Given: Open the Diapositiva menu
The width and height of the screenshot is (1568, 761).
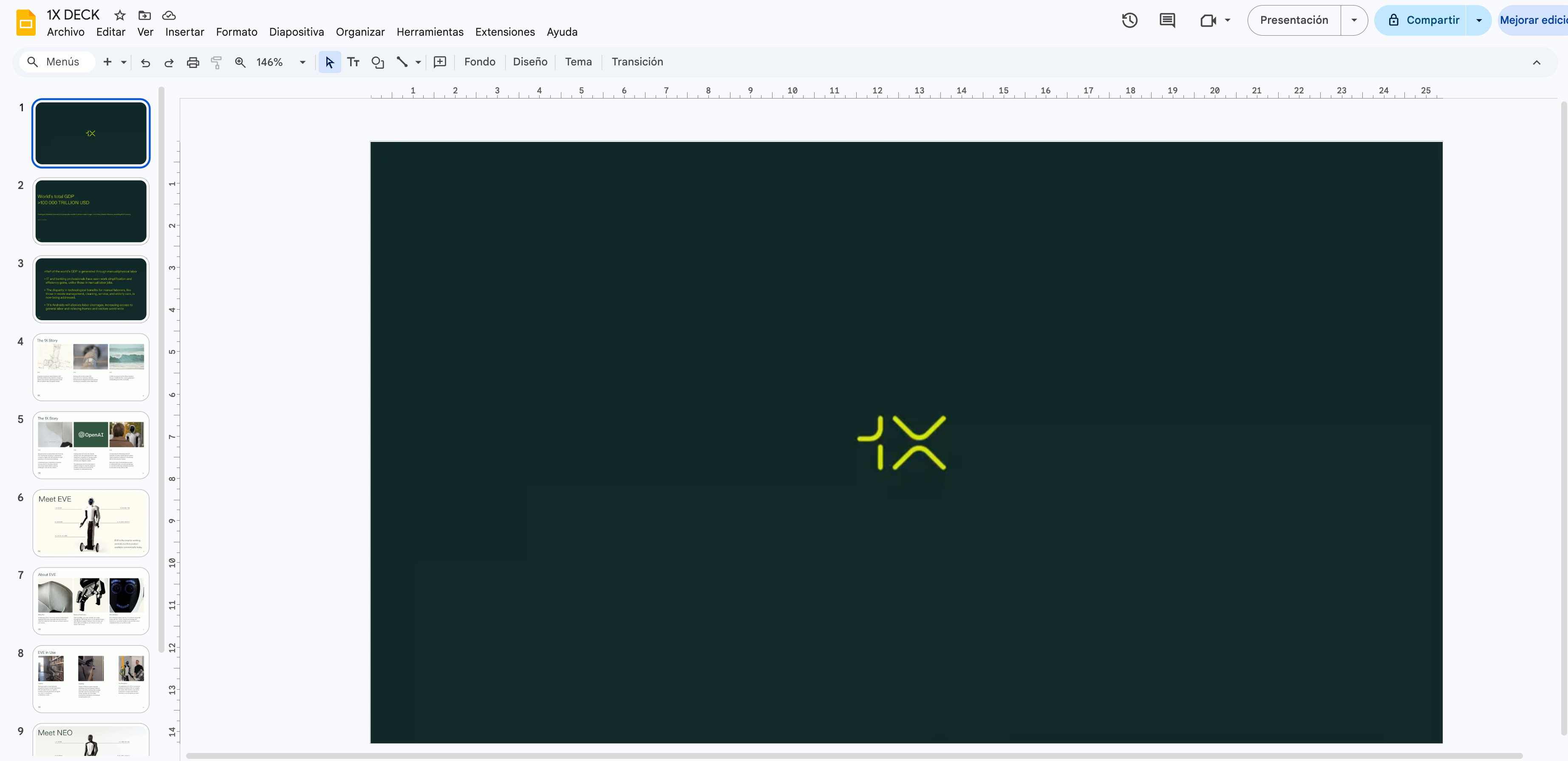Looking at the screenshot, I should (x=297, y=31).
